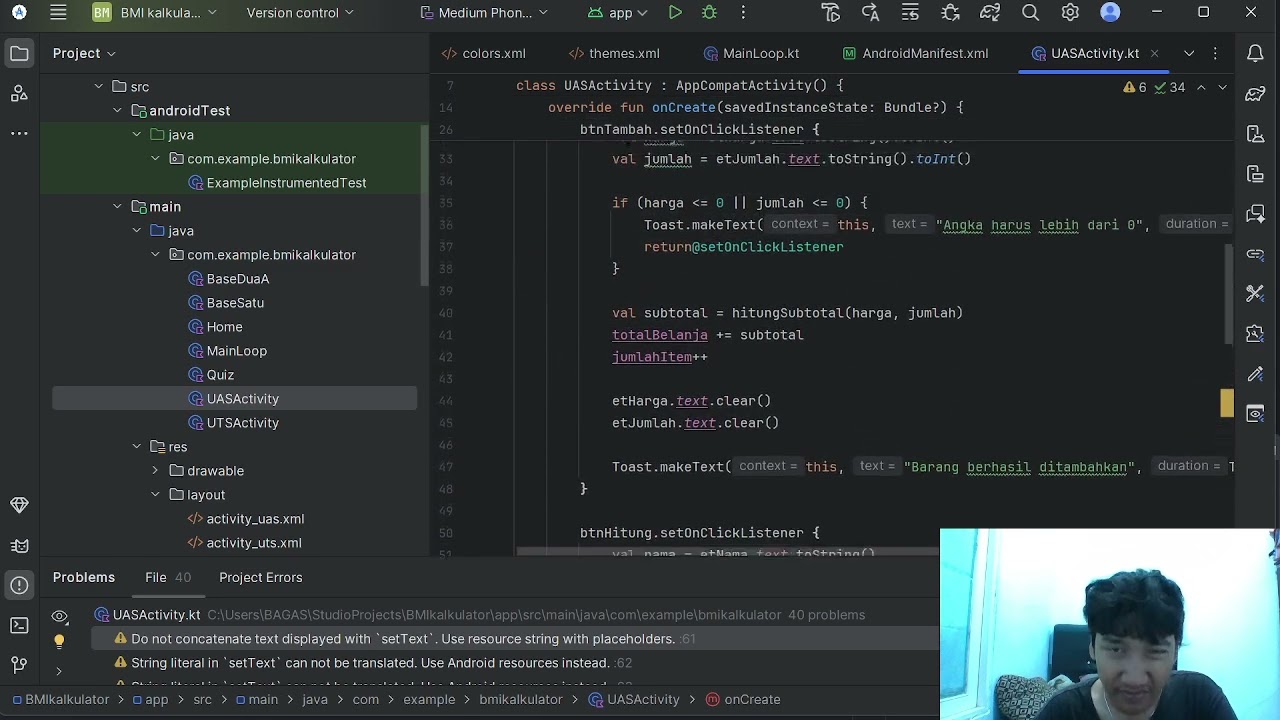The width and height of the screenshot is (1280, 720).
Task: Open more tool windows ellipsis on left bar
Action: 19,133
